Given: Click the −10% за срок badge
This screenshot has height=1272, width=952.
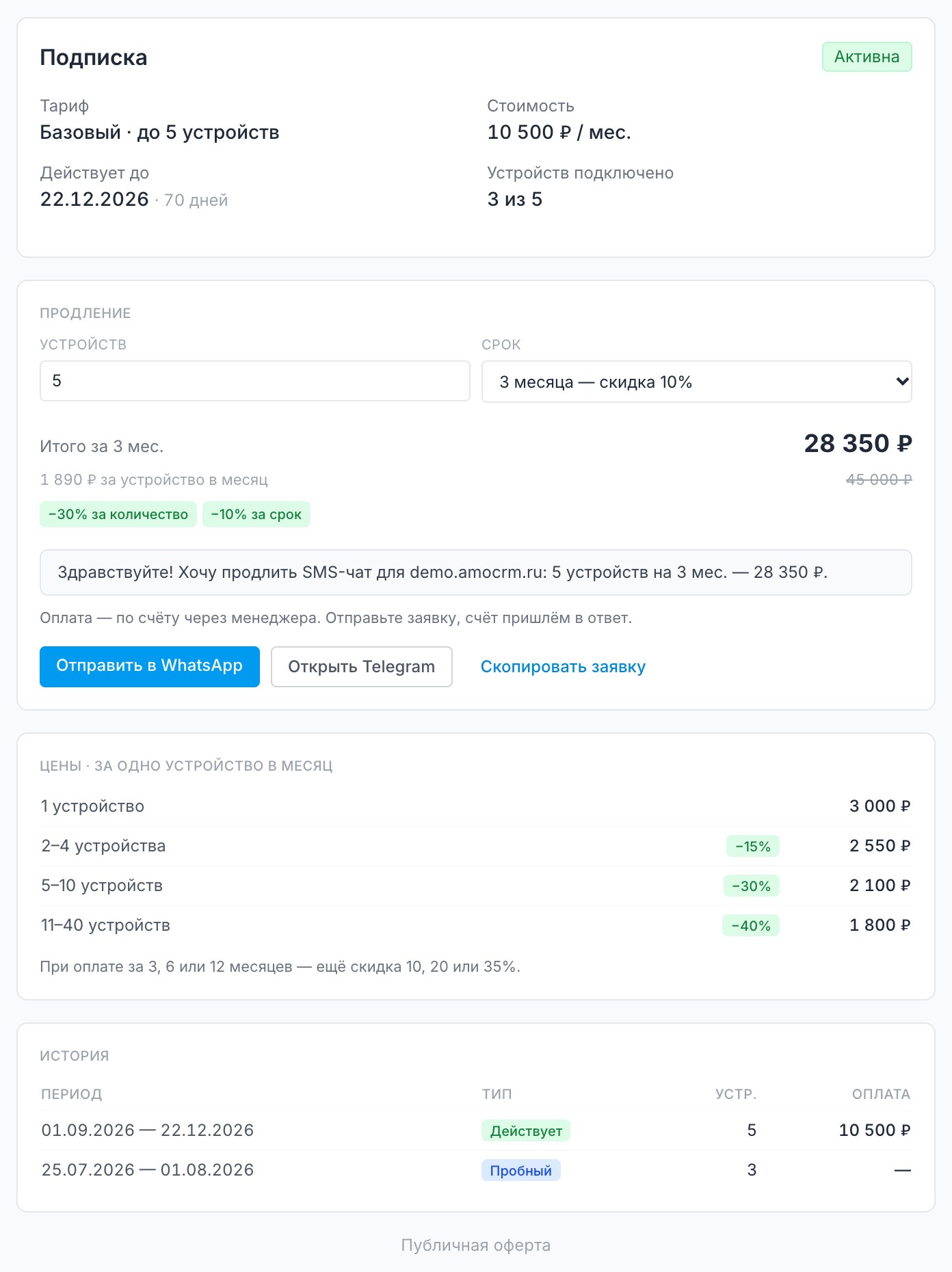Looking at the screenshot, I should point(256,514).
